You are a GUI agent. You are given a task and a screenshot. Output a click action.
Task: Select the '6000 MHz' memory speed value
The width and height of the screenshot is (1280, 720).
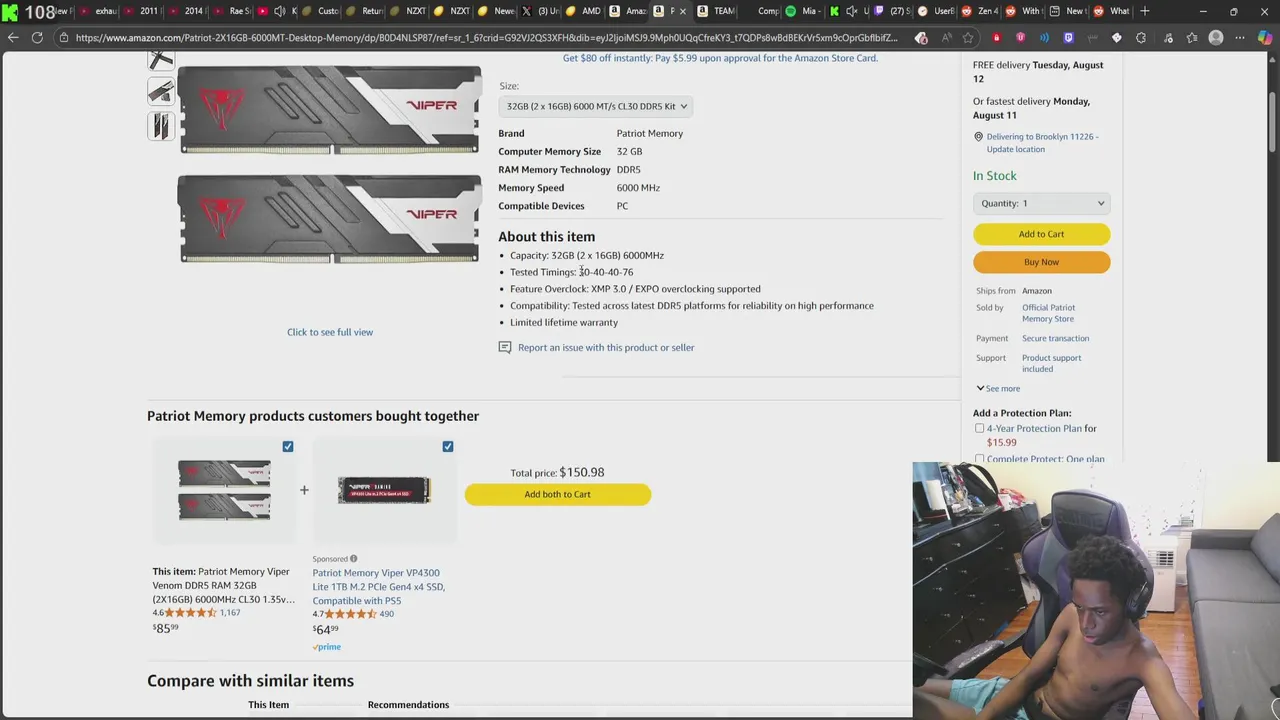(x=638, y=188)
